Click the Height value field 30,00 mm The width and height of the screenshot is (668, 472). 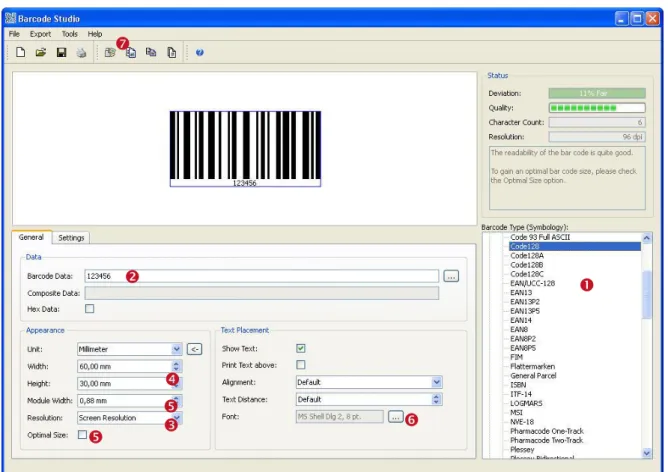(x=124, y=383)
